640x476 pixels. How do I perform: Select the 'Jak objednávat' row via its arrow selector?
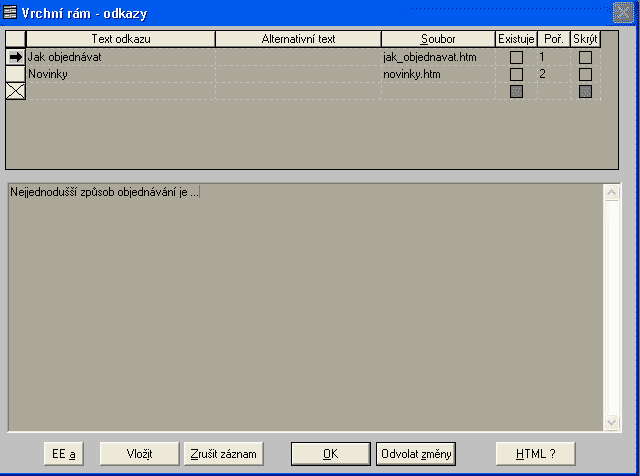coord(16,57)
